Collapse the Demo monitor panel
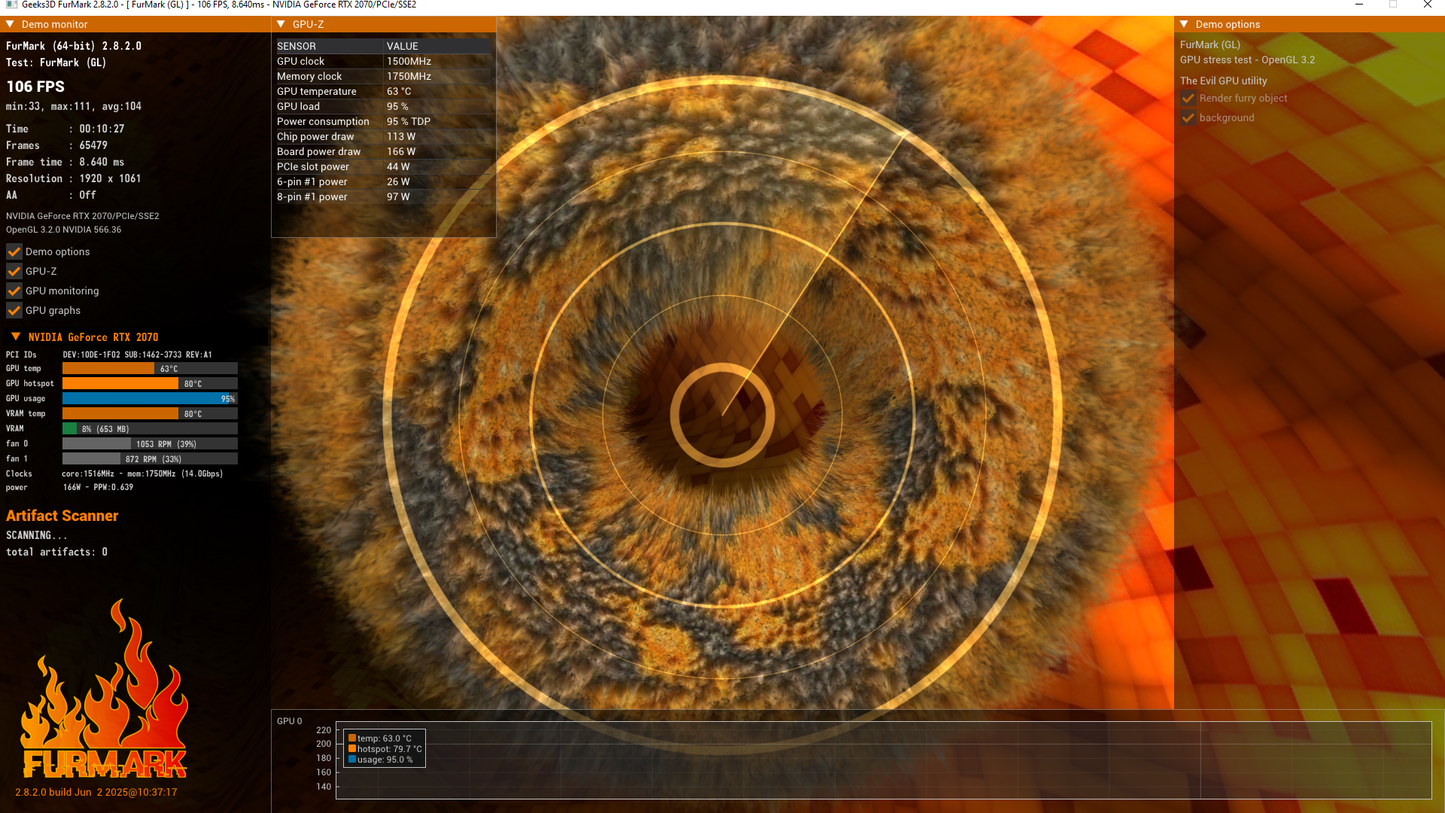This screenshot has height=813, width=1445. (10, 24)
